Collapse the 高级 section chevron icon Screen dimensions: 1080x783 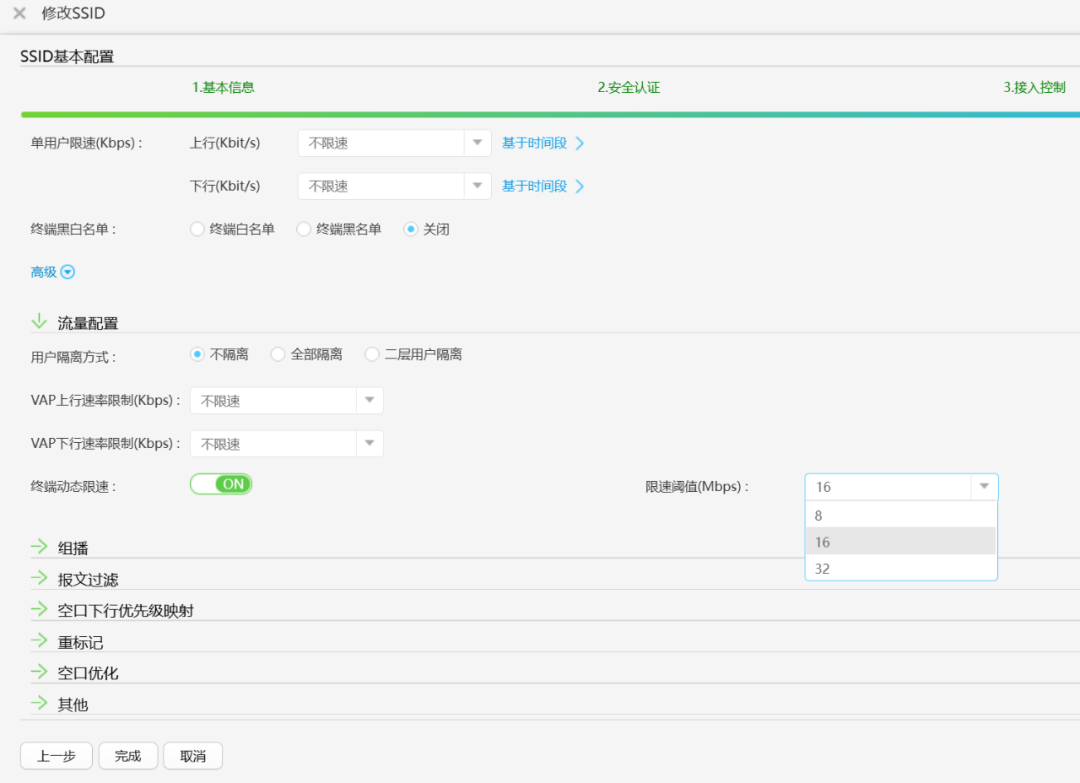click(68, 272)
